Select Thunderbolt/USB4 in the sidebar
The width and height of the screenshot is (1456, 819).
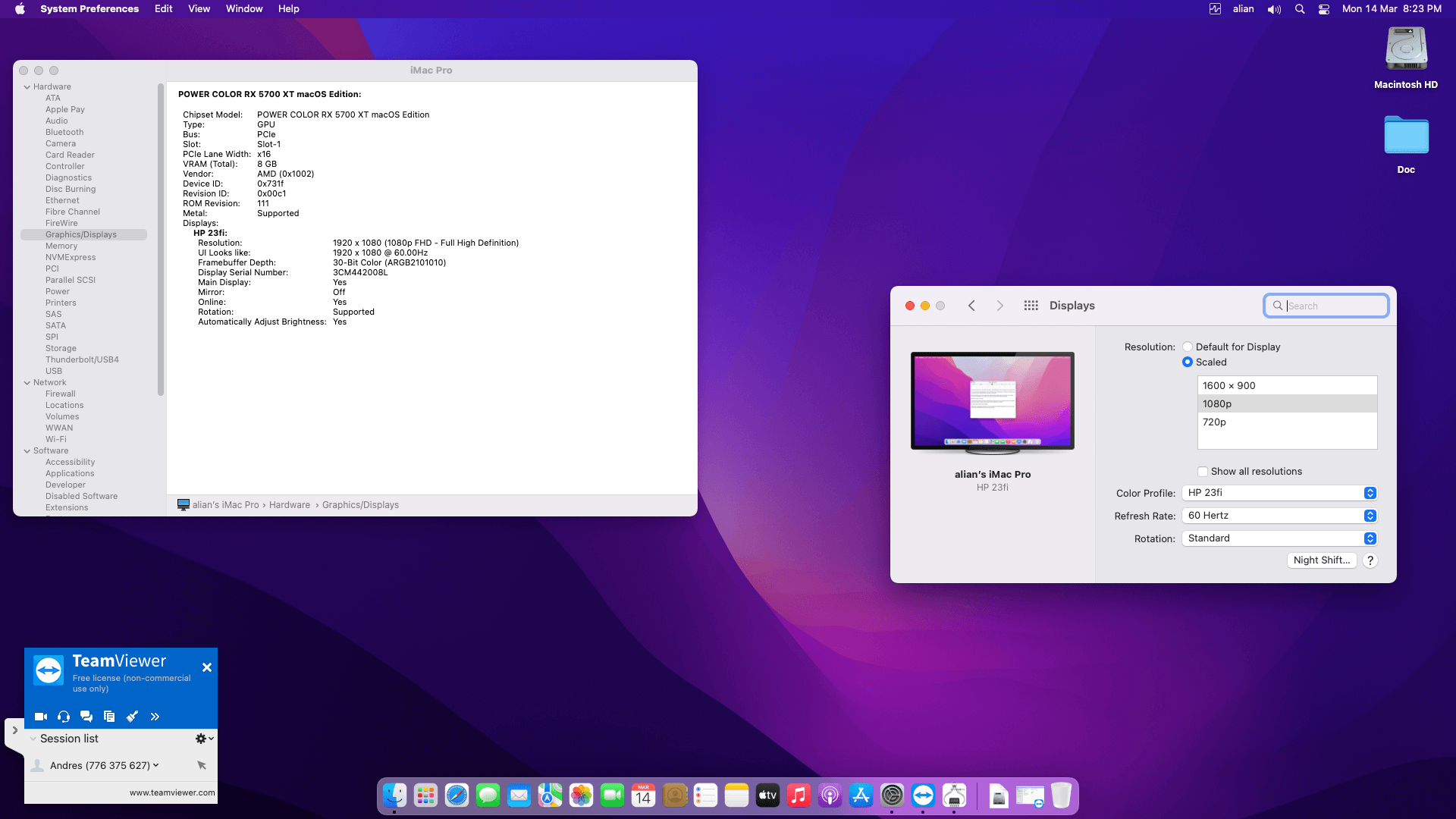point(82,360)
